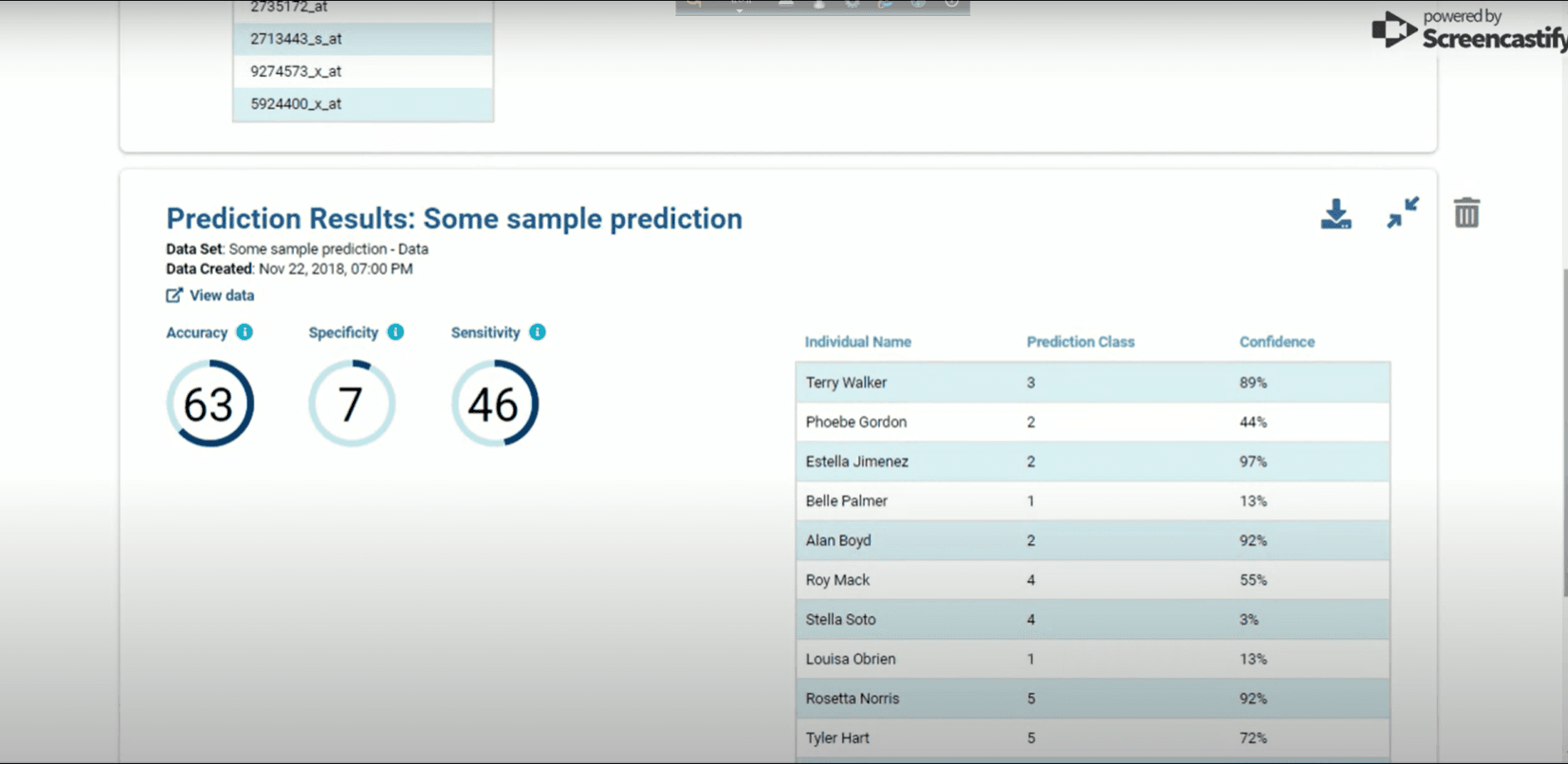Click the Prediction Results heading
Image resolution: width=1568 pixels, height=764 pixels.
point(454,219)
